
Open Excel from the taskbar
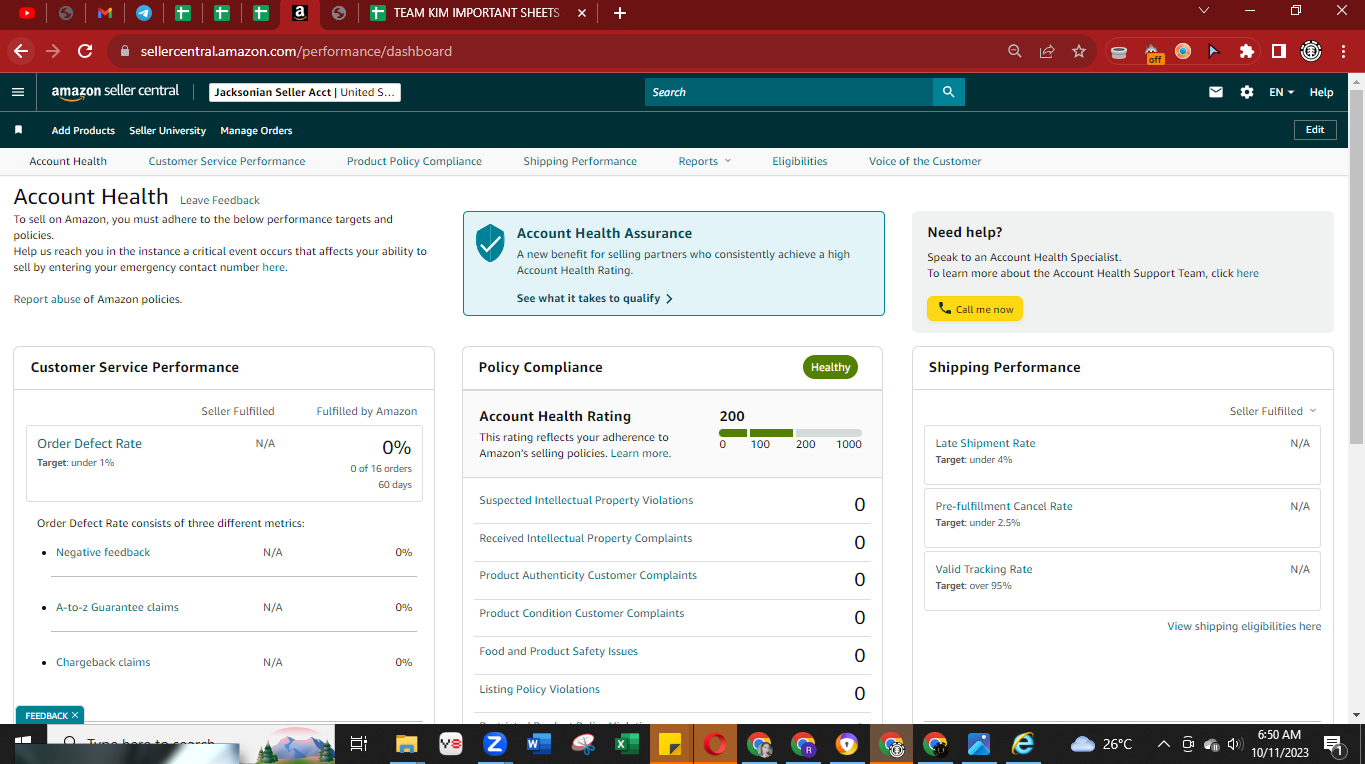626,744
